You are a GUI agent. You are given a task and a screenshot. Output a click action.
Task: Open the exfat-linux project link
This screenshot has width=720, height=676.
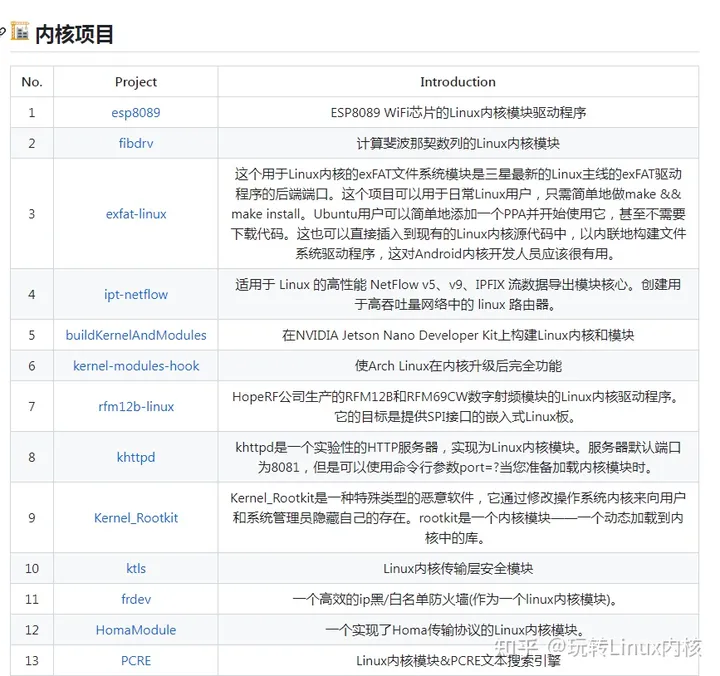(x=136, y=214)
